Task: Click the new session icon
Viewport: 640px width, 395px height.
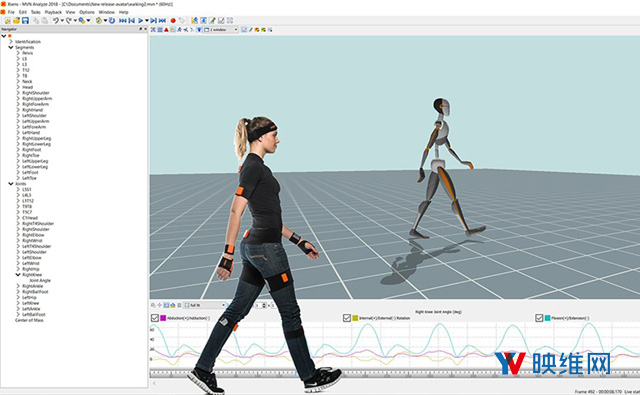Action: [x=7, y=20]
